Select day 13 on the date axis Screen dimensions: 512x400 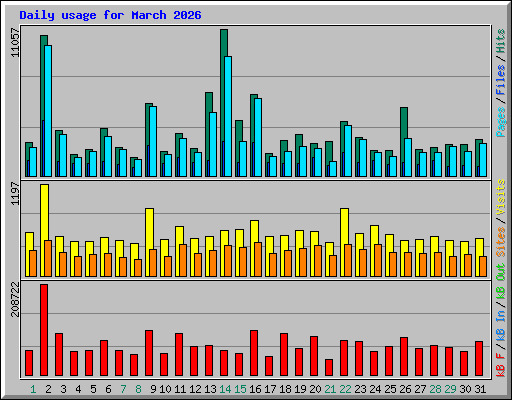(210, 389)
